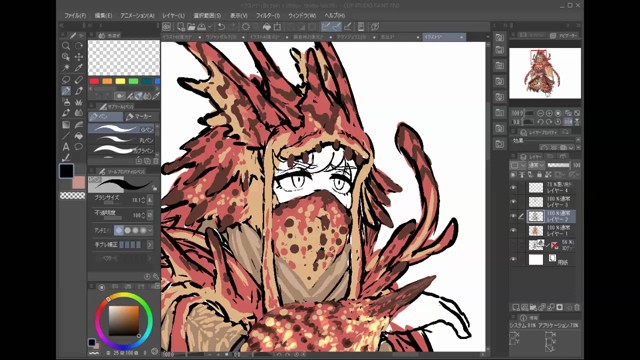Click the layer opacity slider

(558, 165)
